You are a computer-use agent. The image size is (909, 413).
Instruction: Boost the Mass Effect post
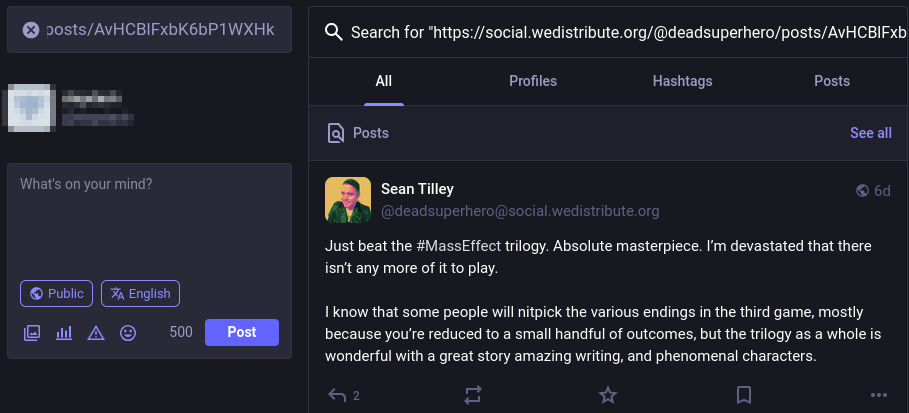click(x=473, y=396)
